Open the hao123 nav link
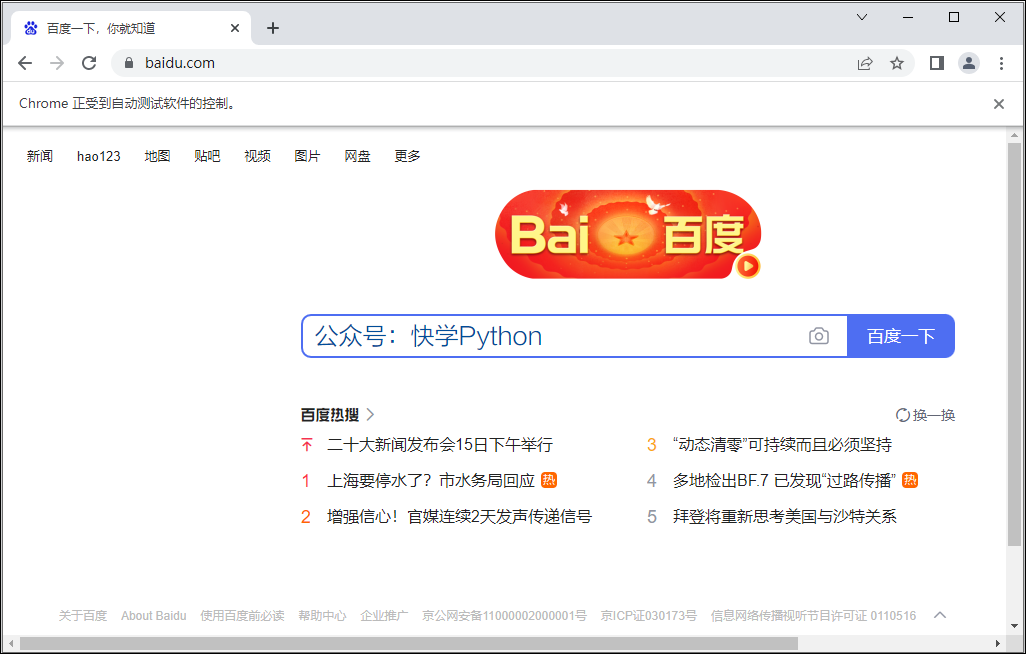The height and width of the screenshot is (654, 1026). [x=99, y=156]
